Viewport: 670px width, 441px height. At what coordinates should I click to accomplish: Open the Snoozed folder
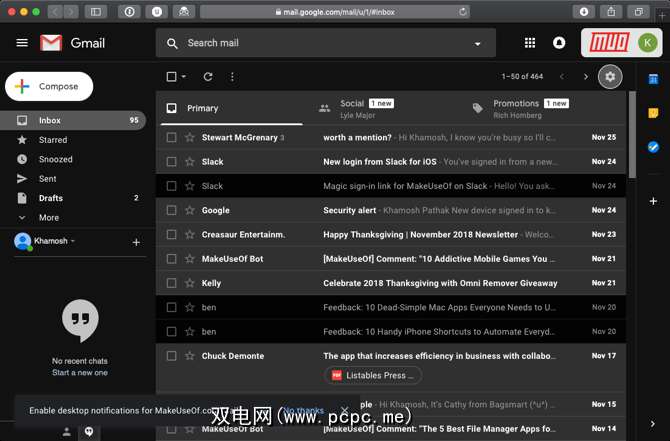click(x=55, y=159)
